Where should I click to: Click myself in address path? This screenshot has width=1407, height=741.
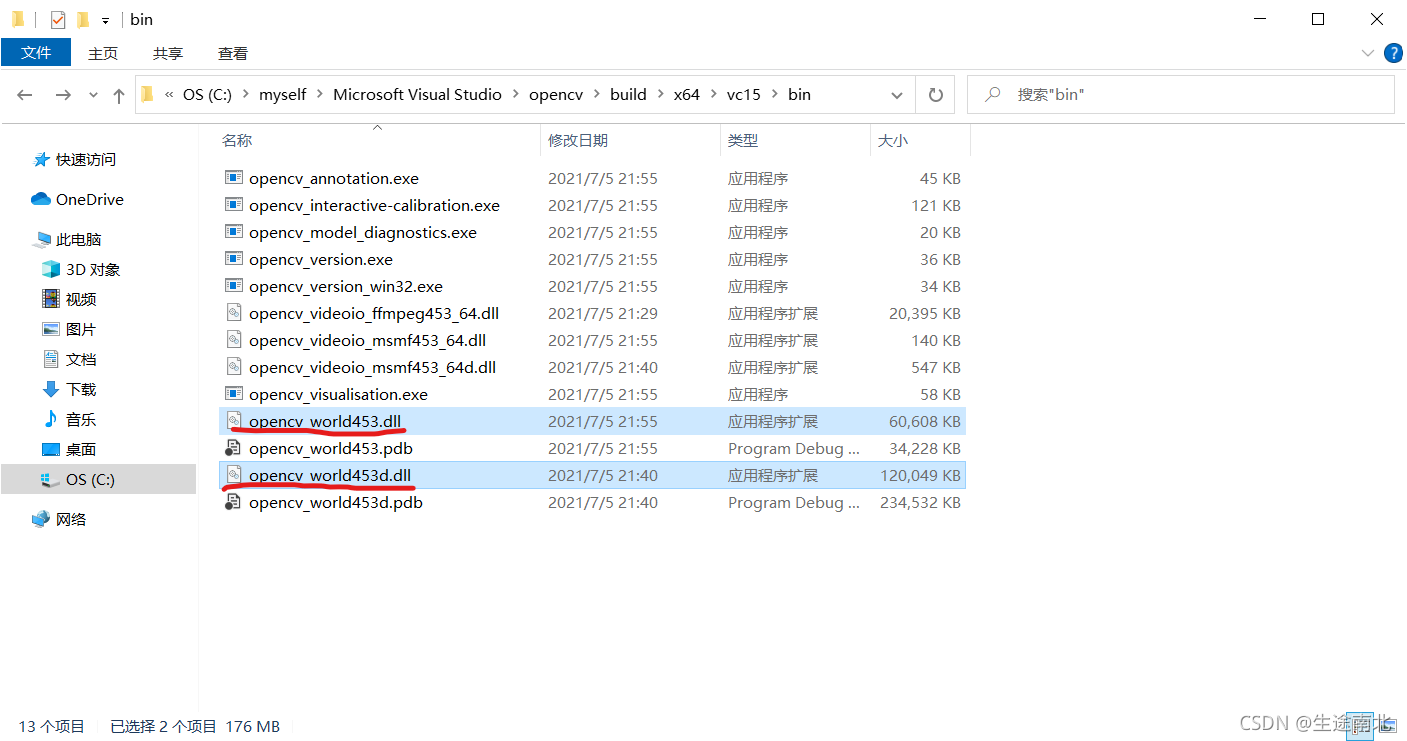tap(283, 94)
